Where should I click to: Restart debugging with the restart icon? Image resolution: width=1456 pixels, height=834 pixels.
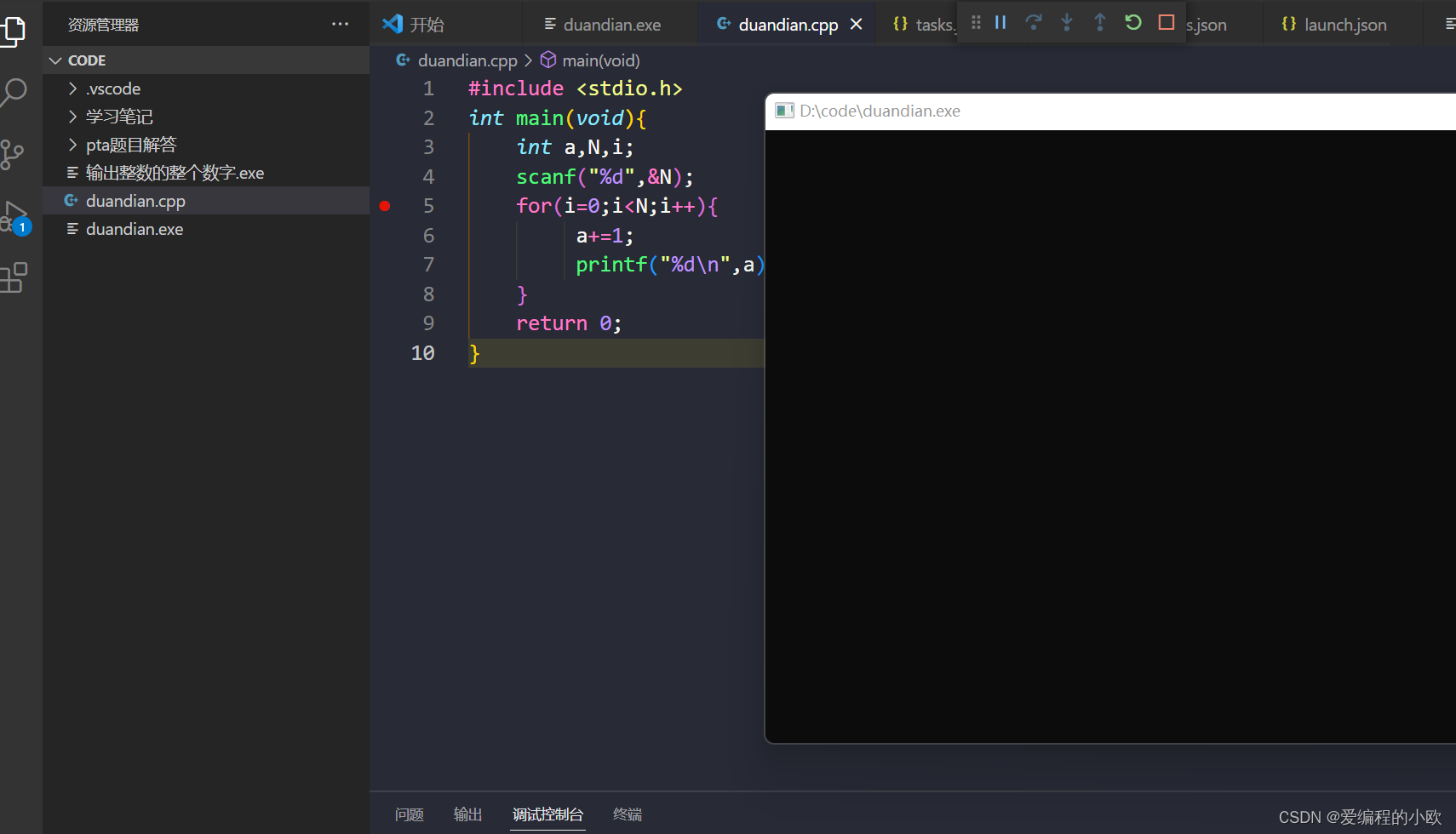(x=1133, y=23)
